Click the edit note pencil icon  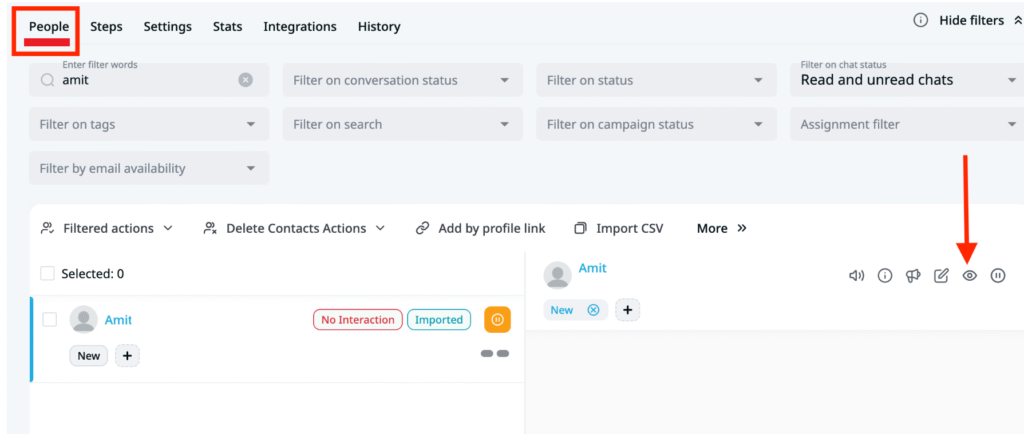[941, 276]
